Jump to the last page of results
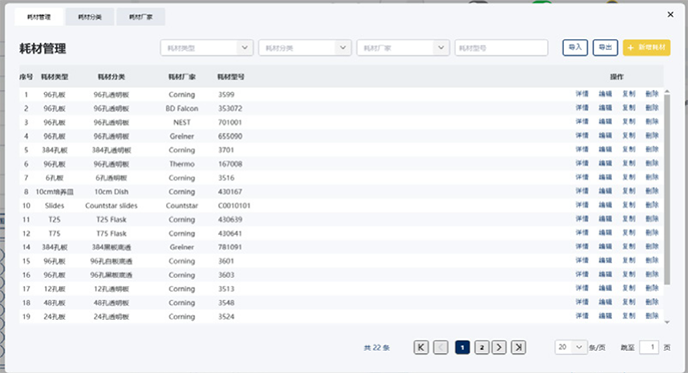This screenshot has width=688, height=373. 518,348
